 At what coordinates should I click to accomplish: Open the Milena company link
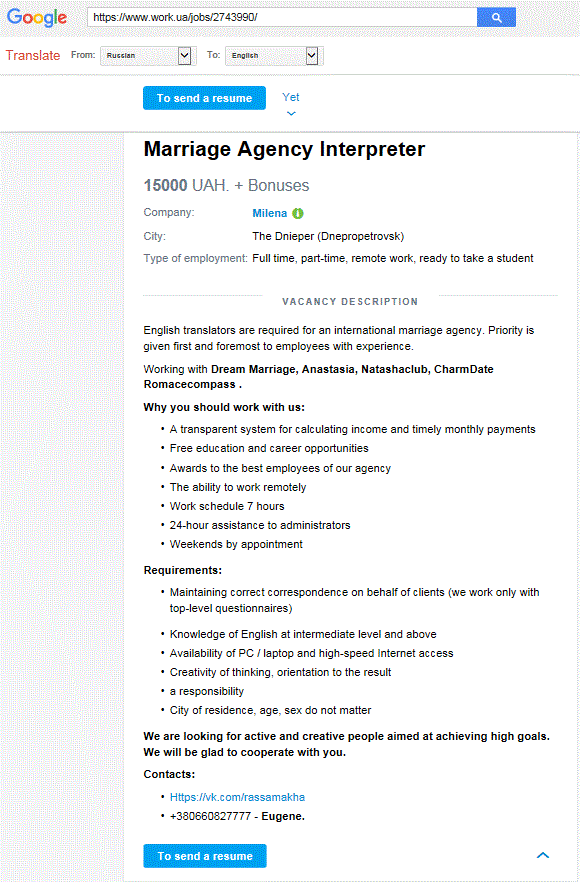coord(269,213)
